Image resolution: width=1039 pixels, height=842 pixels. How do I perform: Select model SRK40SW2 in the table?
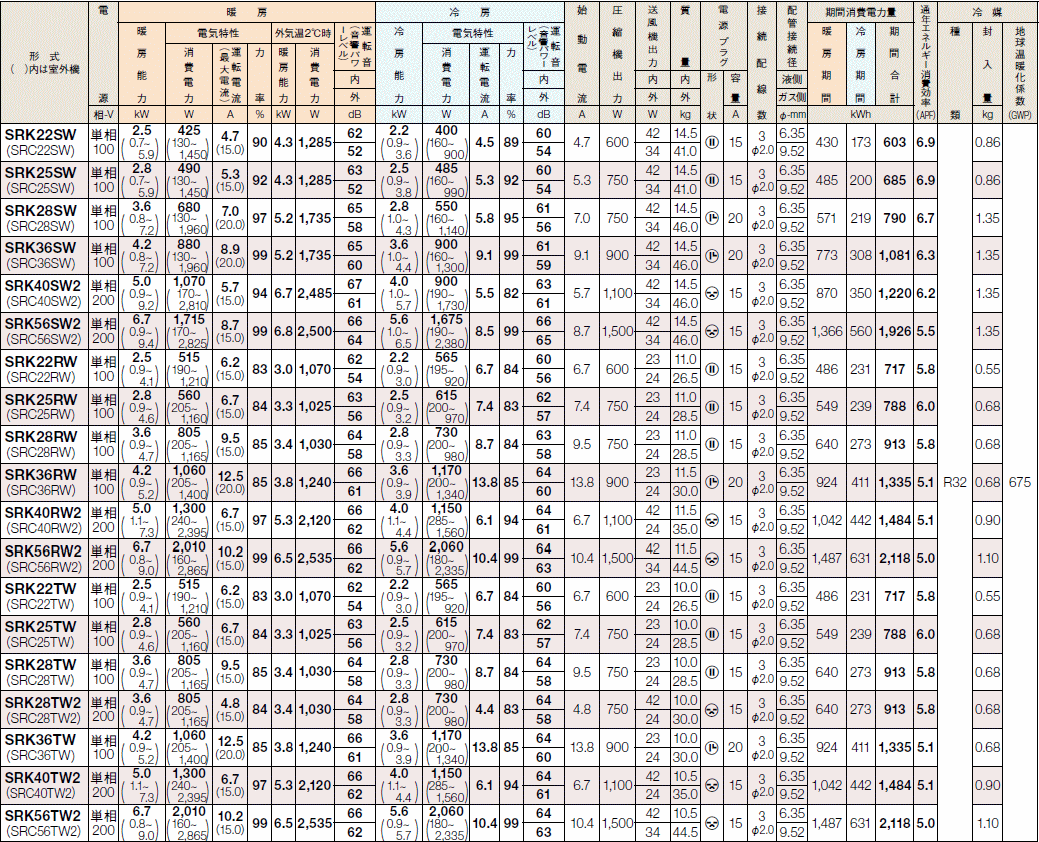43,286
